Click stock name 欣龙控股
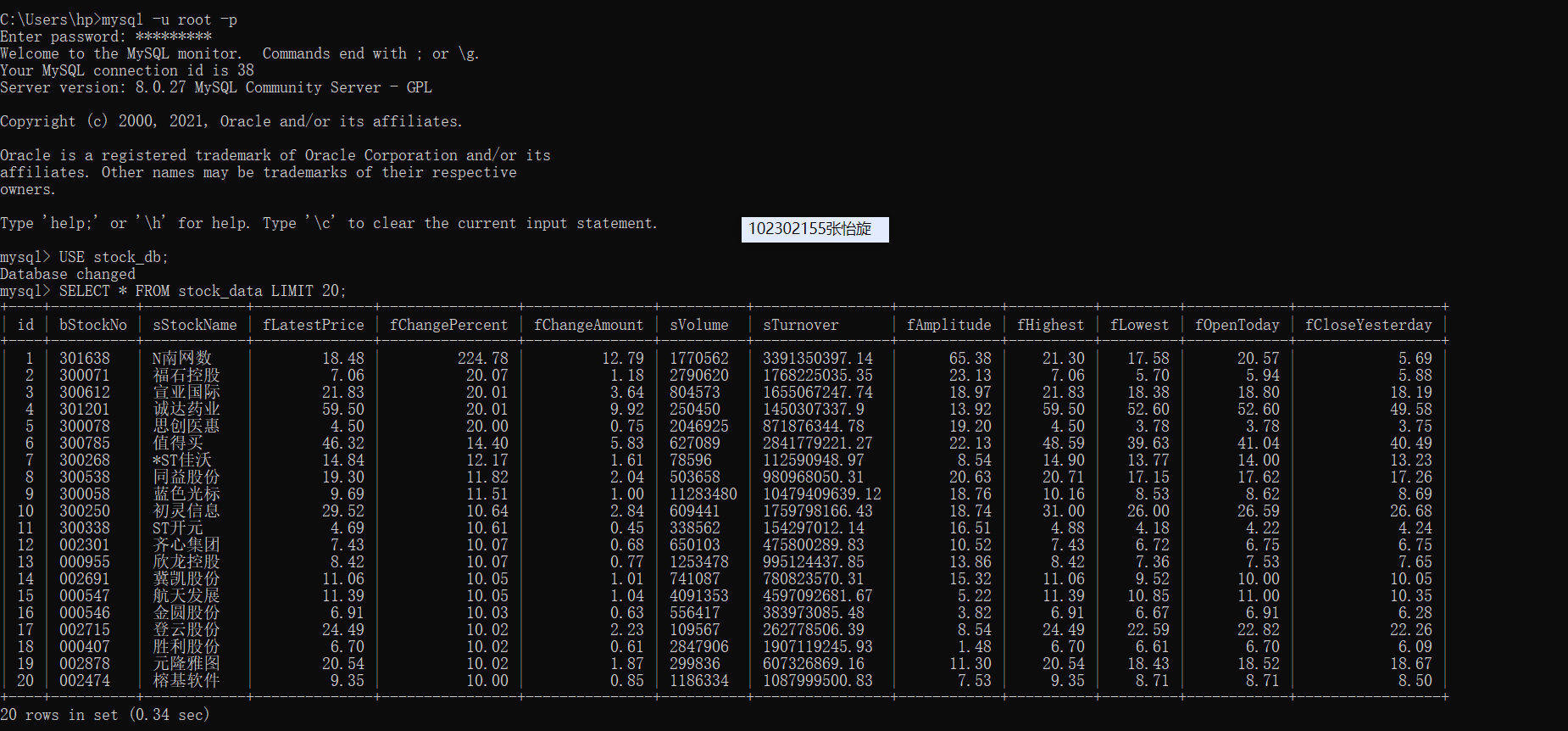Image resolution: width=1568 pixels, height=731 pixels. tap(186, 562)
